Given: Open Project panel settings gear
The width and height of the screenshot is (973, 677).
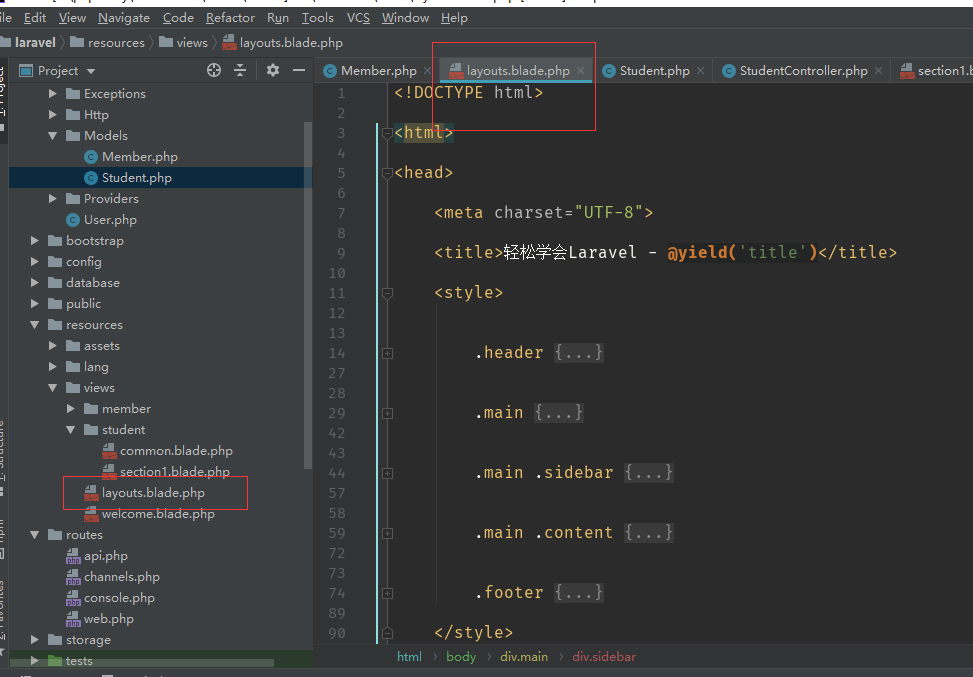Looking at the screenshot, I should (272, 70).
